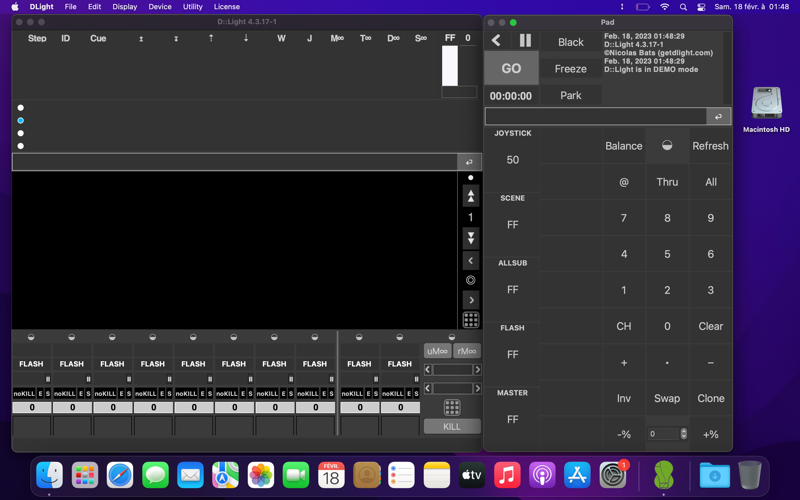Click the concentric circle icon between the arrows

pyautogui.click(x=470, y=280)
